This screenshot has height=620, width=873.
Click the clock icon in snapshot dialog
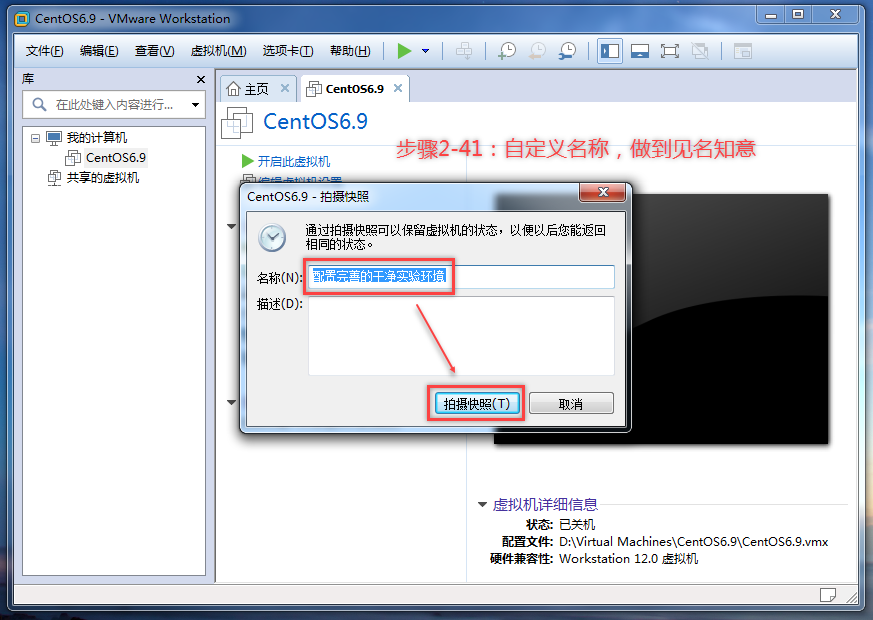pyautogui.click(x=272, y=238)
